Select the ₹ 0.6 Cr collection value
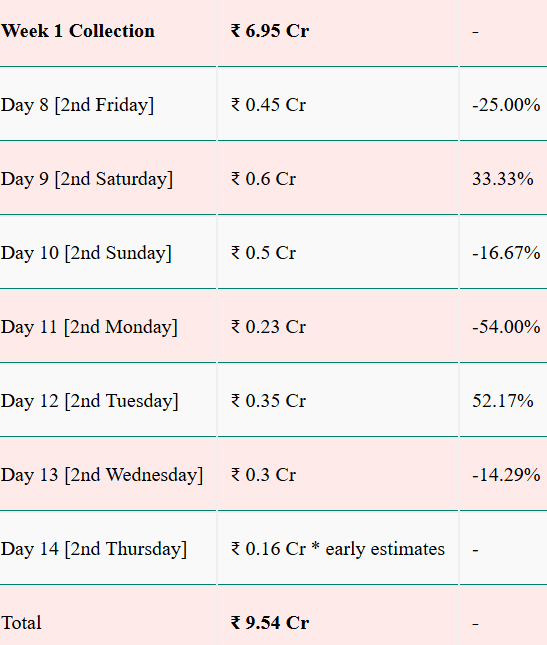This screenshot has width=547, height=645. pyautogui.click(x=263, y=179)
